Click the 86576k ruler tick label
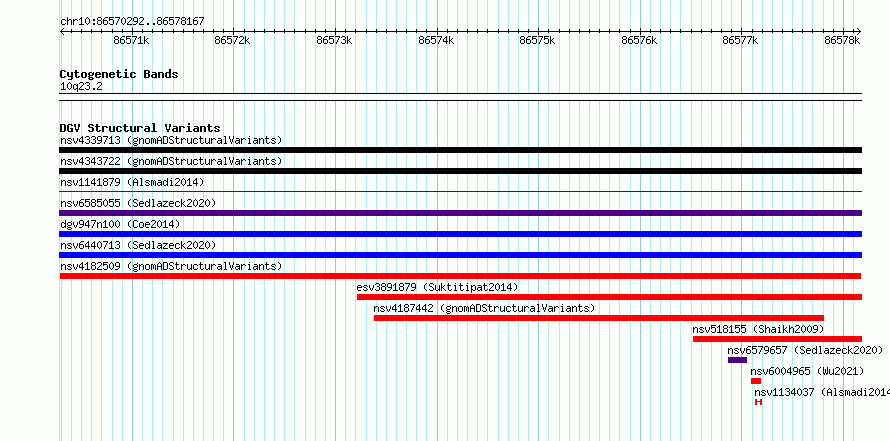This screenshot has height=441, width=890. [x=639, y=40]
